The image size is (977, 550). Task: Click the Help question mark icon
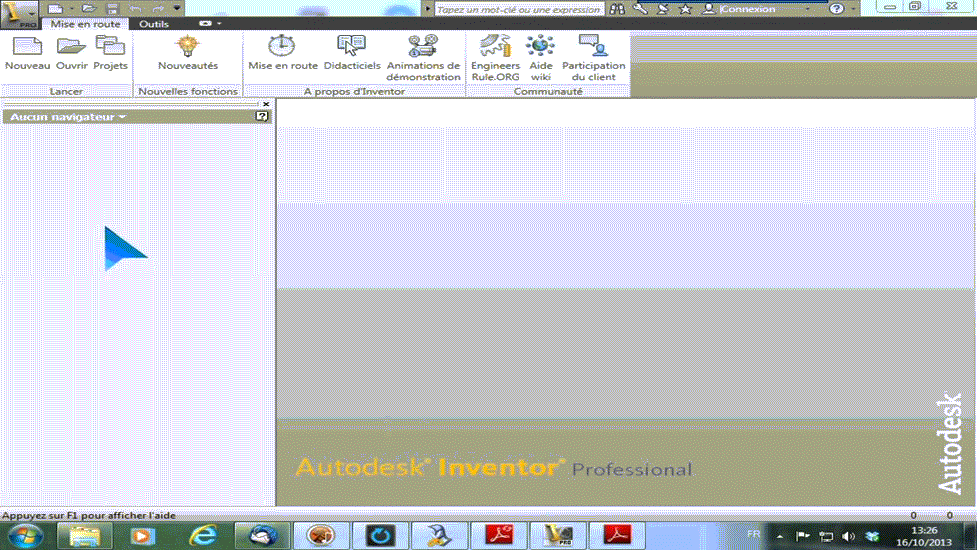[837, 9]
